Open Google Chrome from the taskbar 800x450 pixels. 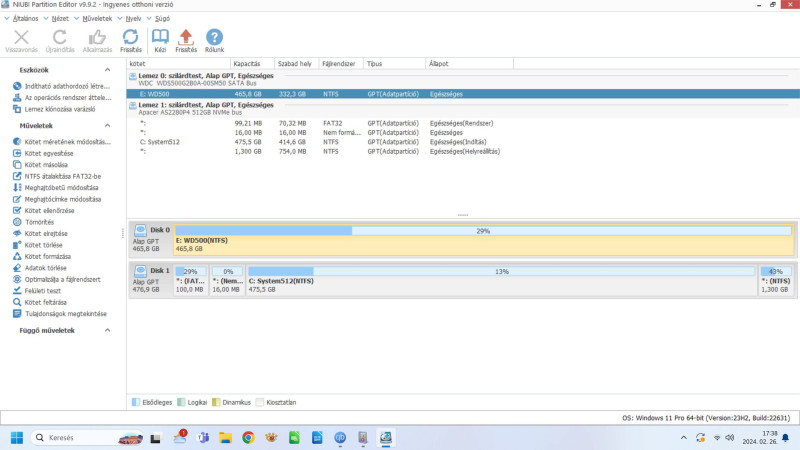(248, 438)
